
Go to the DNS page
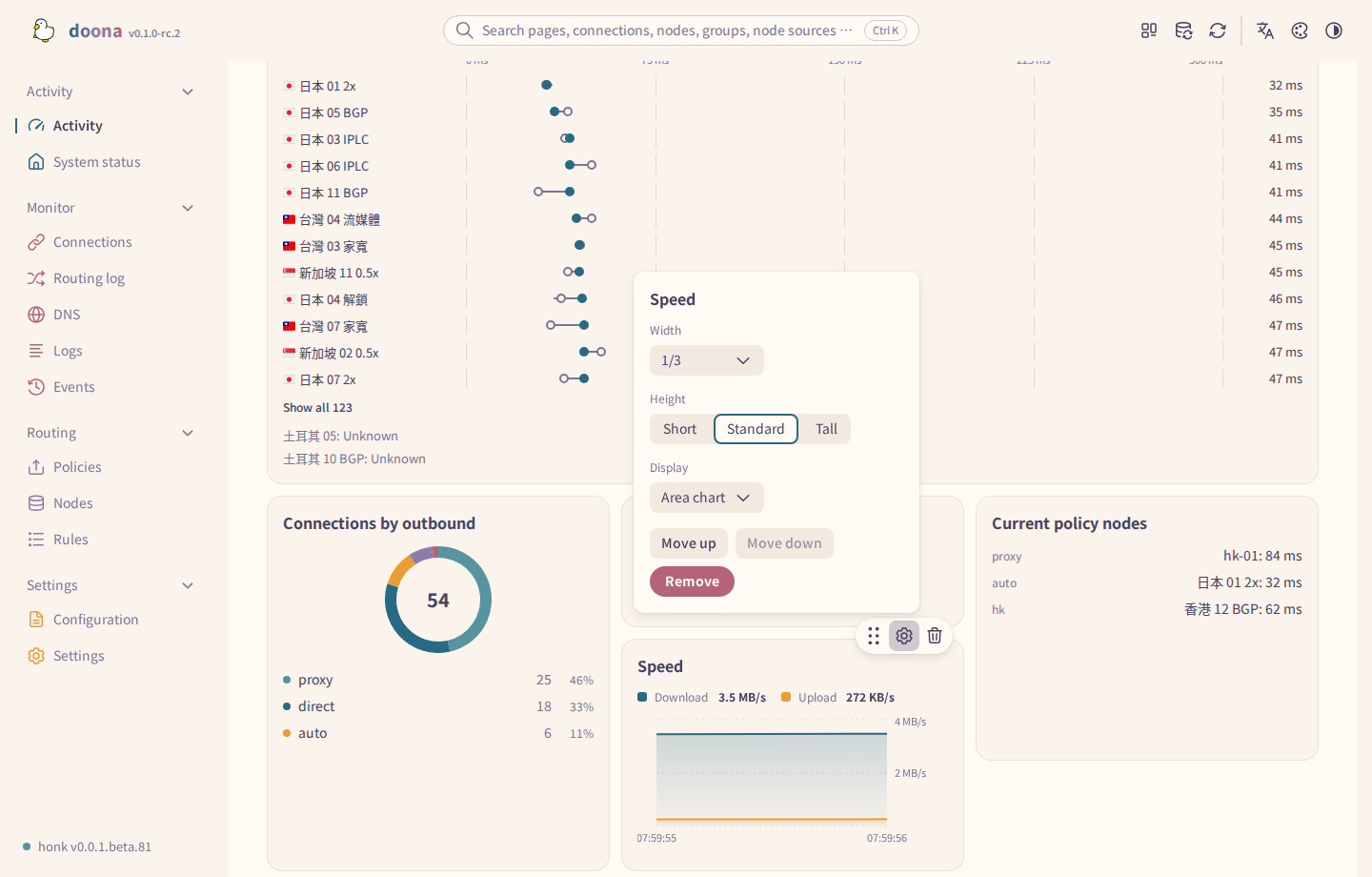click(67, 315)
